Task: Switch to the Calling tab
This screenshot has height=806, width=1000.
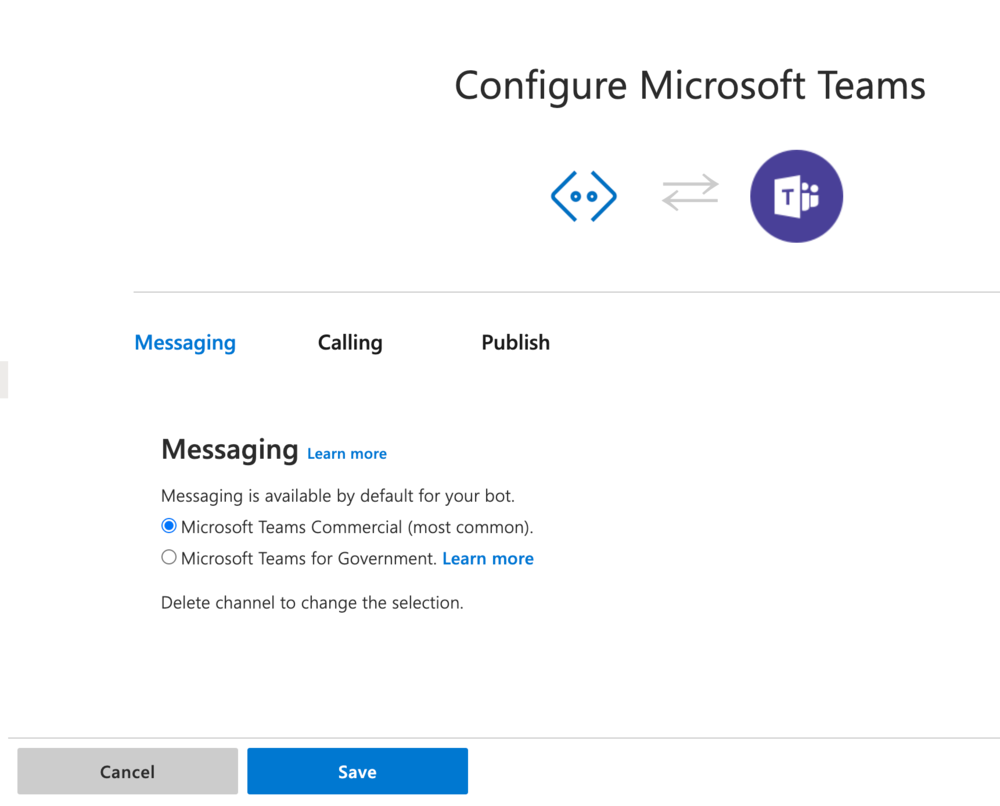Action: (350, 342)
